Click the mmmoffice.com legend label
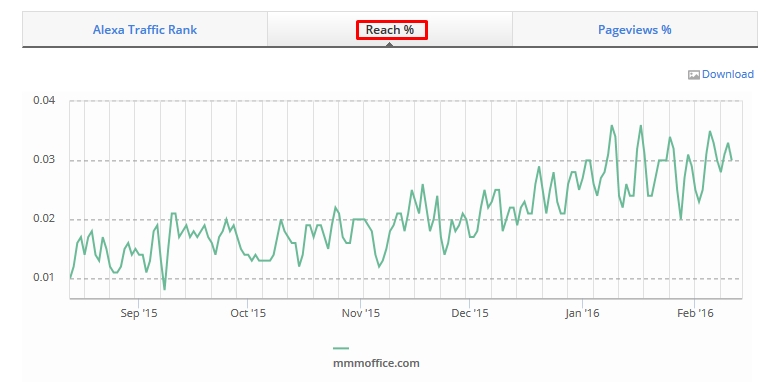The width and height of the screenshot is (768, 382). point(376,363)
